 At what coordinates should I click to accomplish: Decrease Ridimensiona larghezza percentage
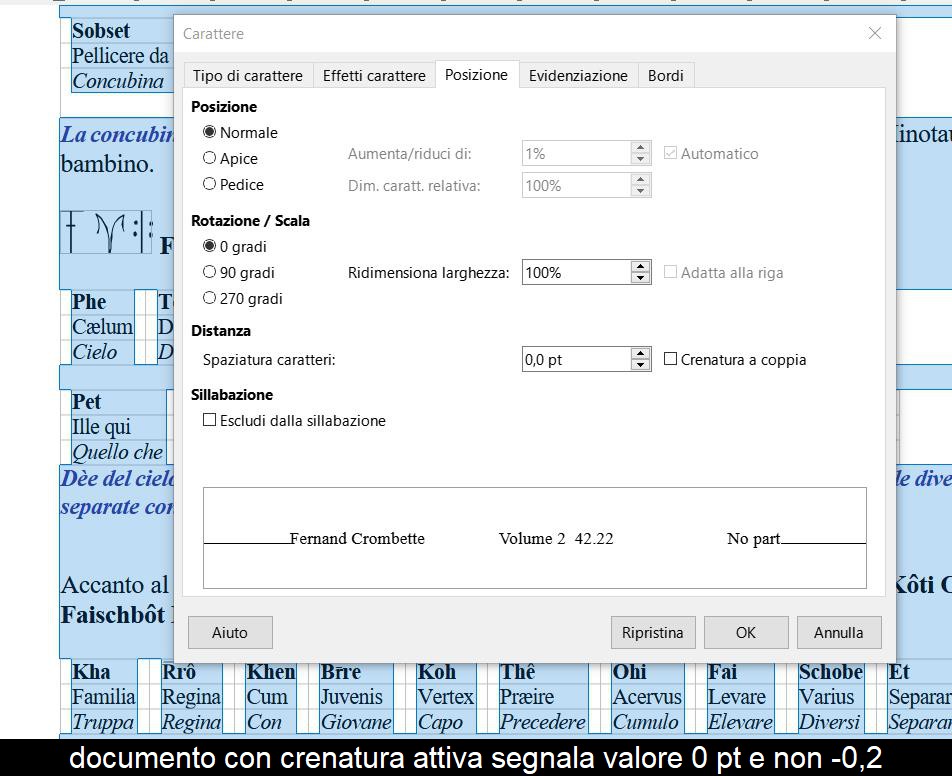coord(641,278)
